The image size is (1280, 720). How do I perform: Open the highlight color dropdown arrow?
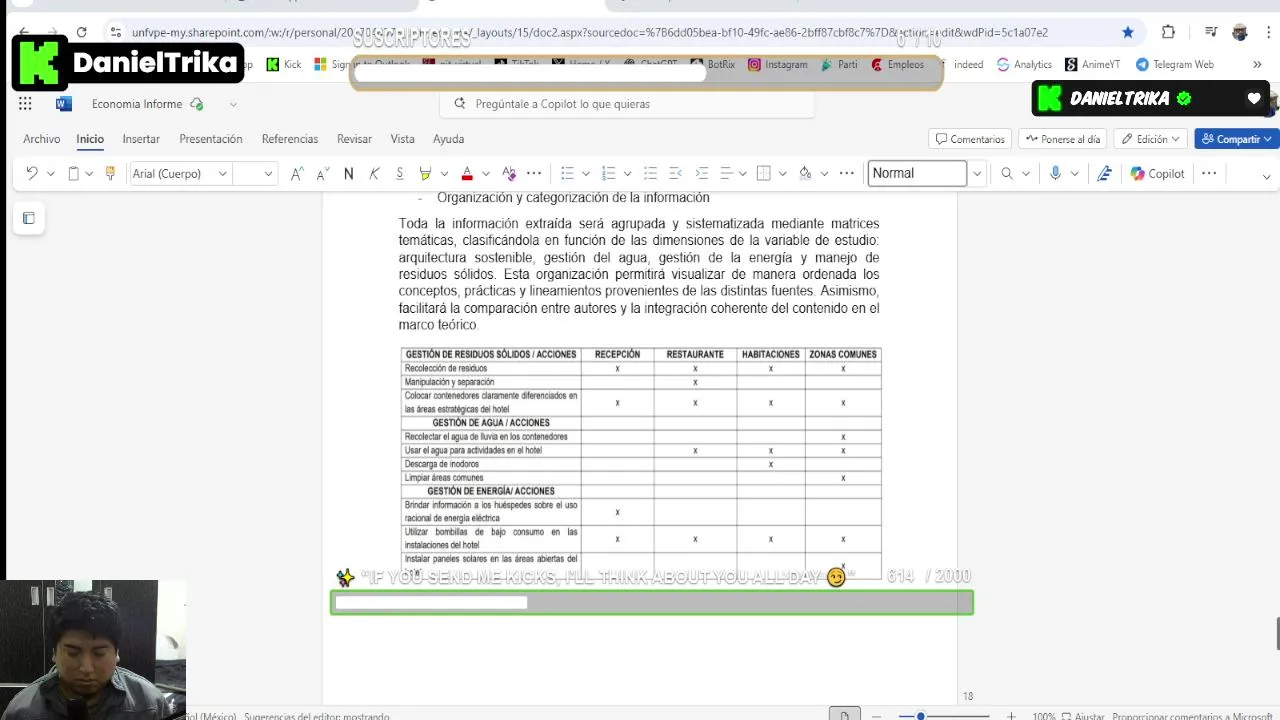(444, 174)
